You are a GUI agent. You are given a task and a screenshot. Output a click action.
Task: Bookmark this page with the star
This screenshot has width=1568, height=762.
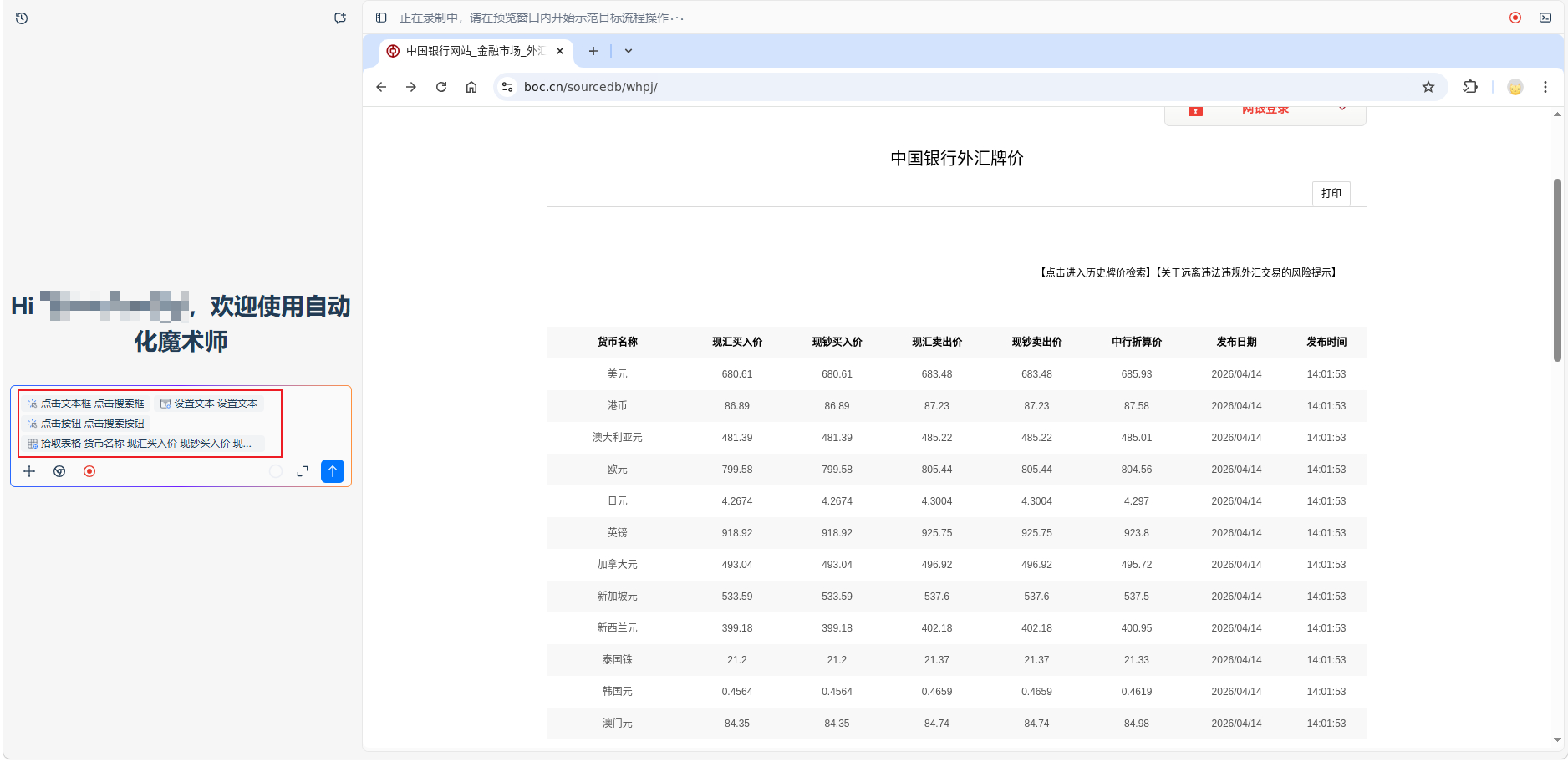(1428, 87)
